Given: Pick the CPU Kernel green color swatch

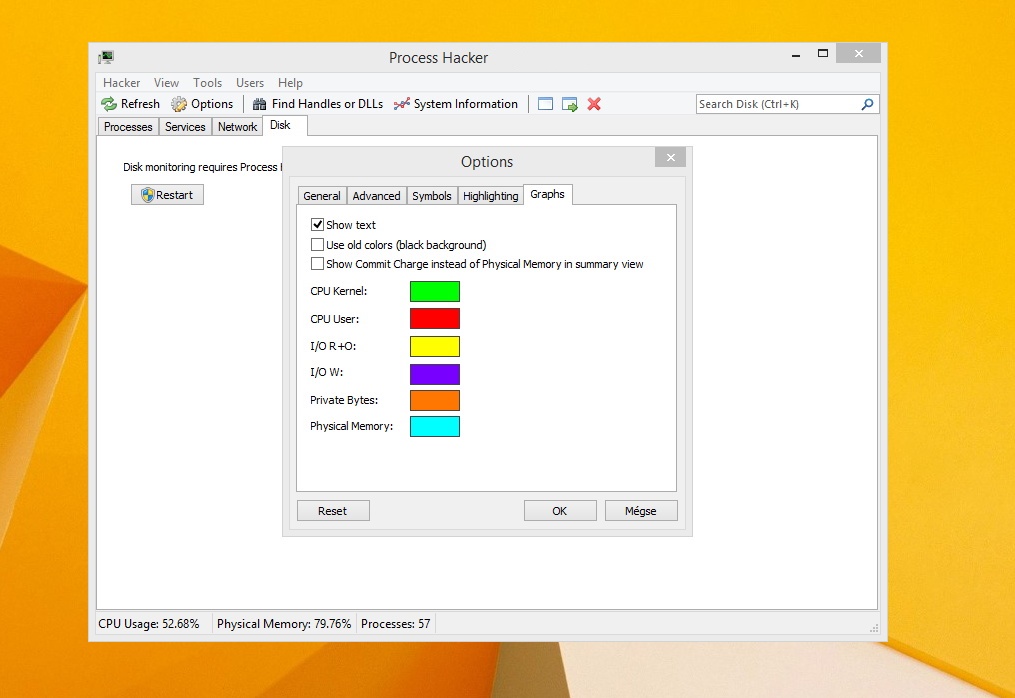Looking at the screenshot, I should pyautogui.click(x=435, y=291).
